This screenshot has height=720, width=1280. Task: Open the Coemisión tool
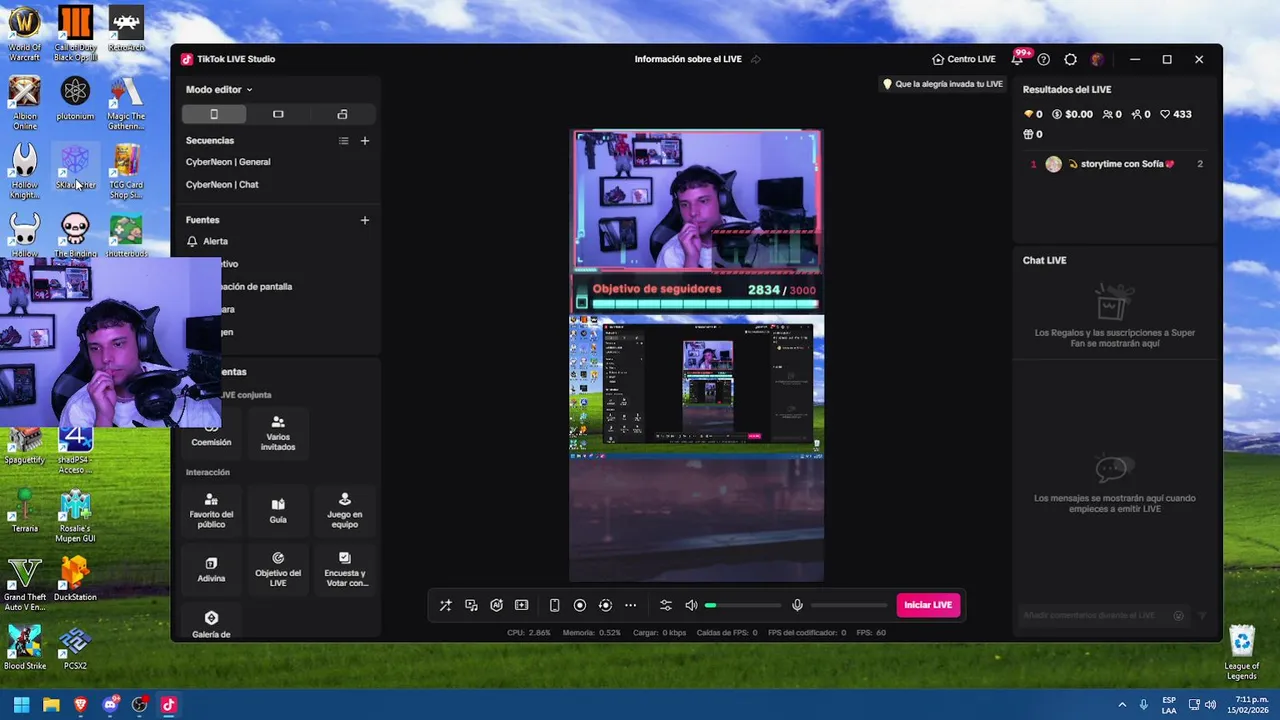click(211, 434)
